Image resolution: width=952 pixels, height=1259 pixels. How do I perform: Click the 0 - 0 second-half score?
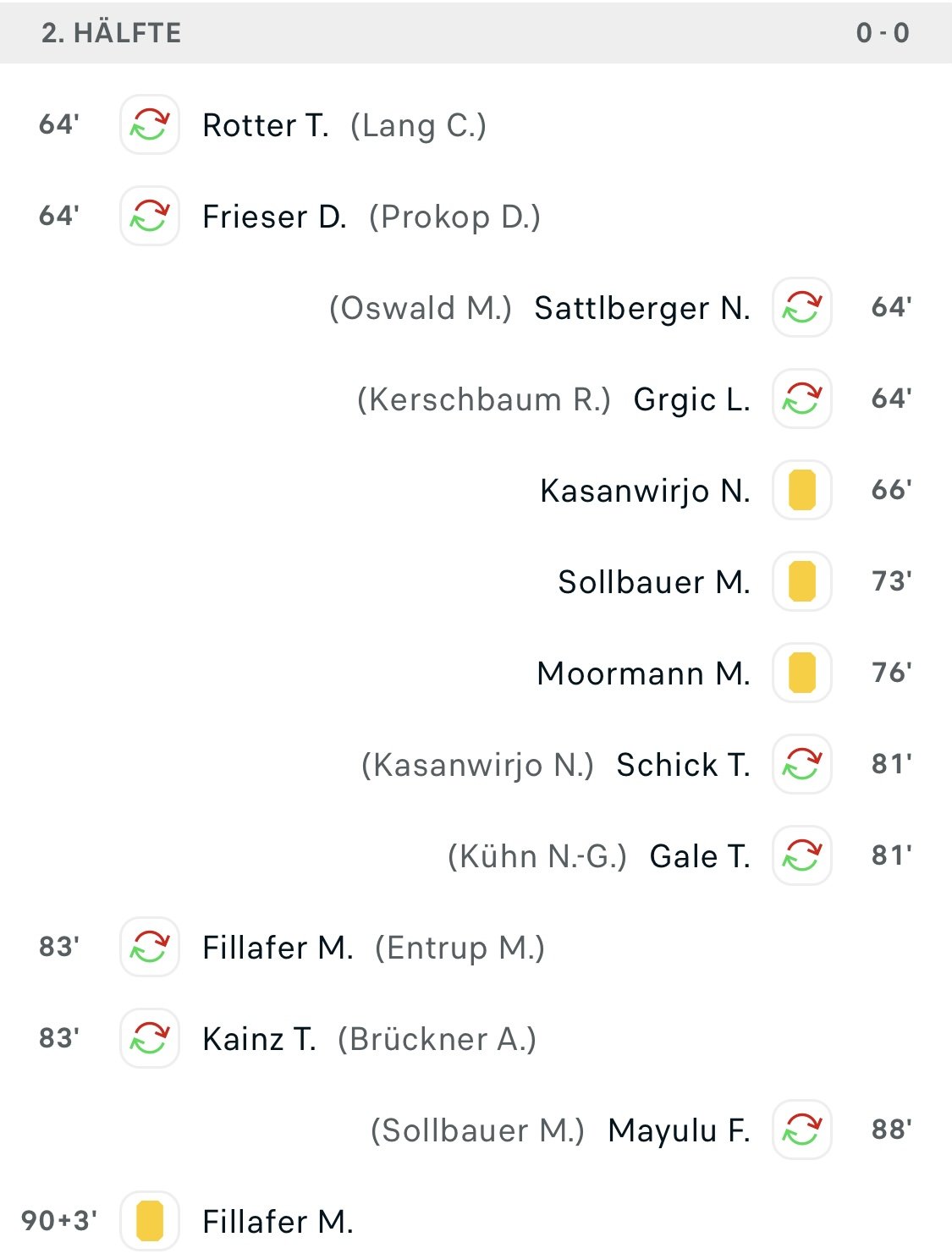coord(883,33)
